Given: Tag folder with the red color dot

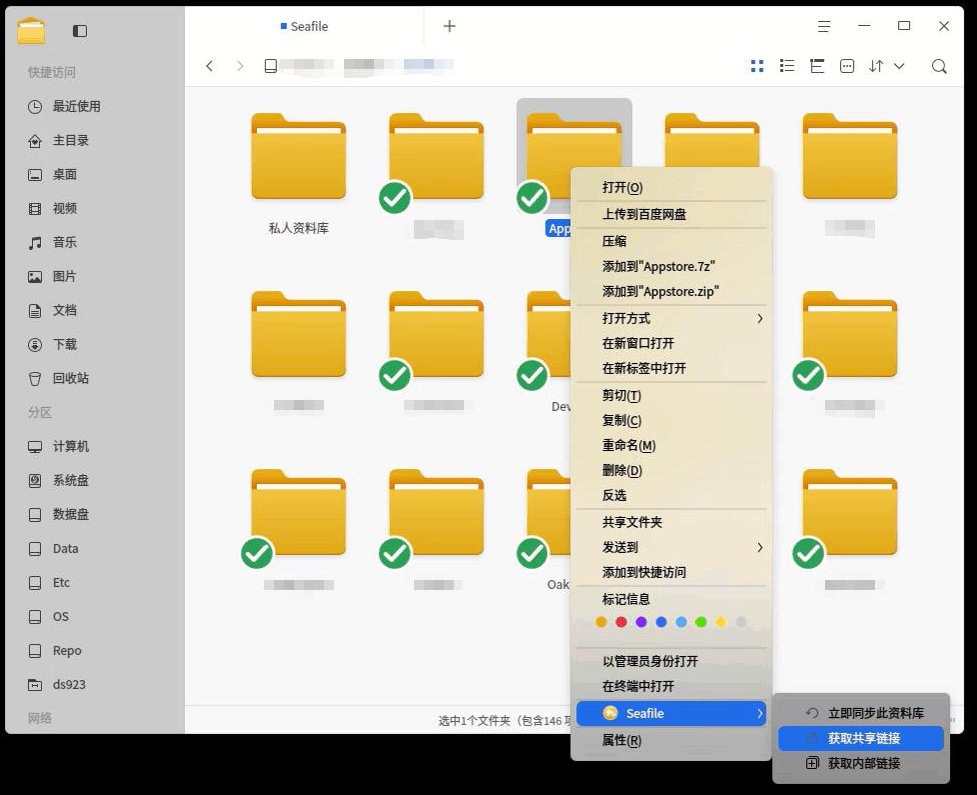Looking at the screenshot, I should (621, 622).
